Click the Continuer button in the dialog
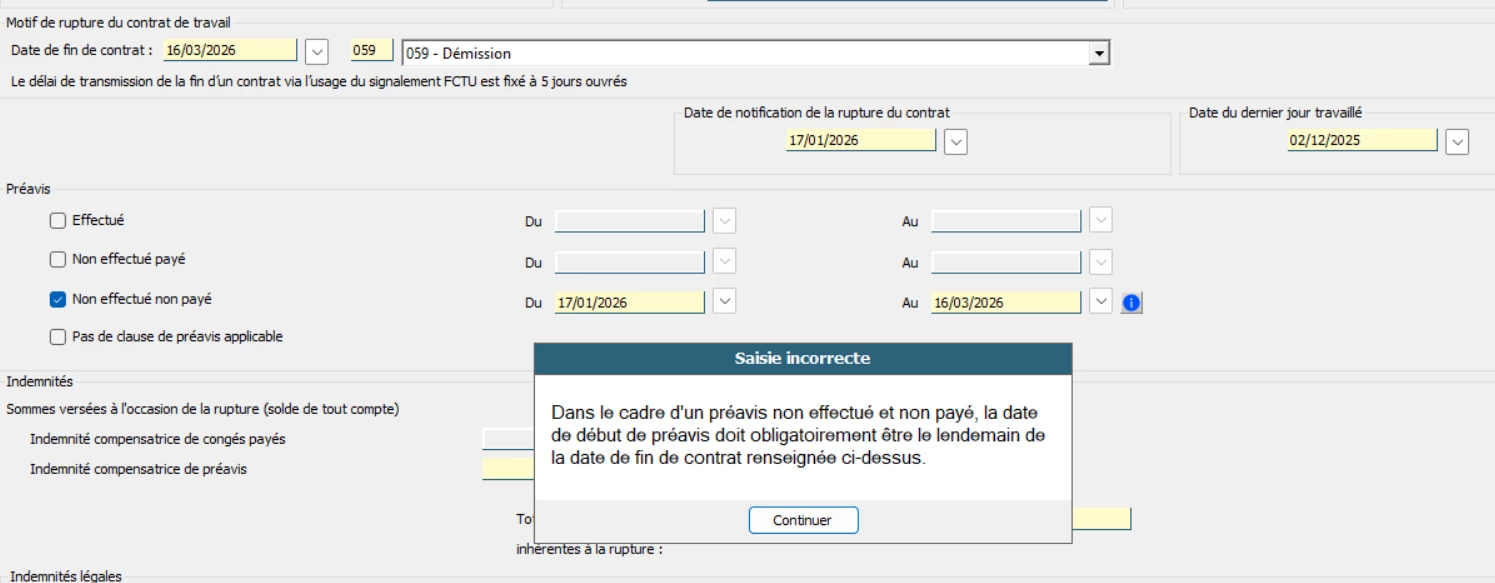The height and width of the screenshot is (583, 1495). tap(803, 520)
